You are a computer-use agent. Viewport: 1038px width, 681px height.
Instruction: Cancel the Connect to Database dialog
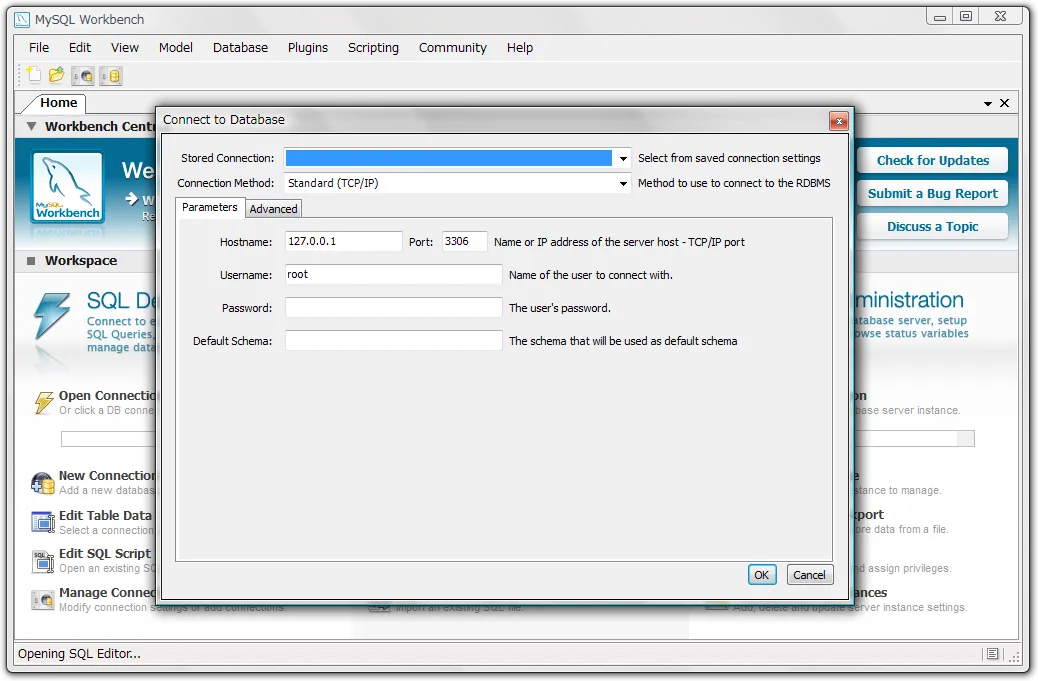pyautogui.click(x=809, y=575)
